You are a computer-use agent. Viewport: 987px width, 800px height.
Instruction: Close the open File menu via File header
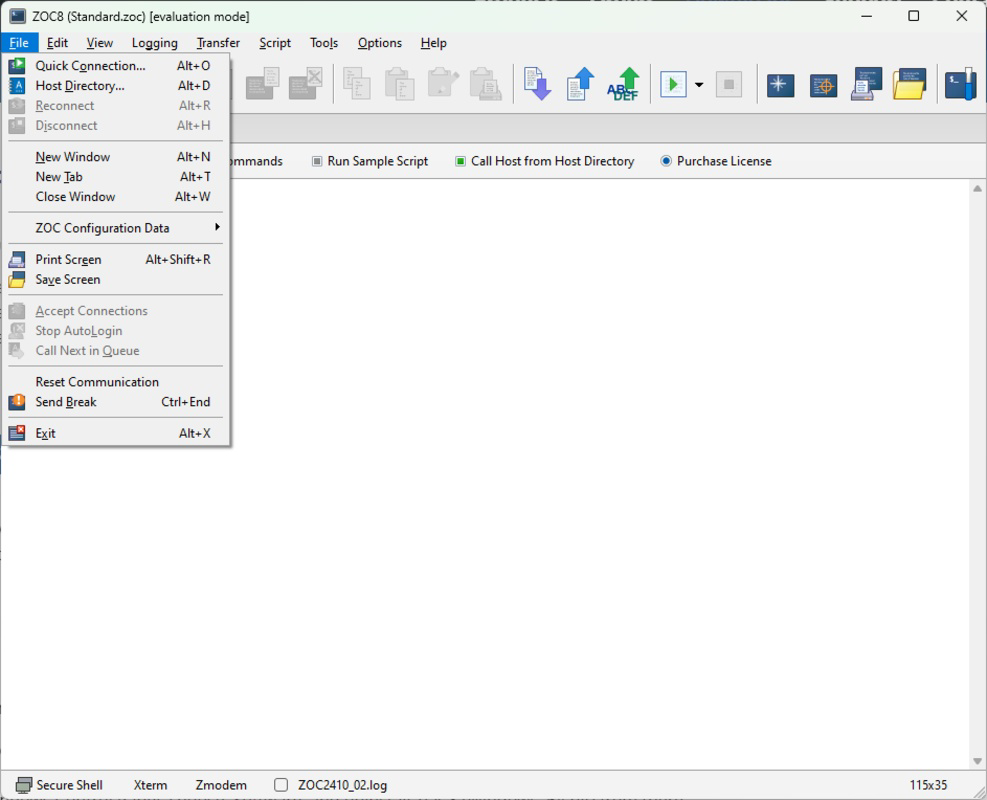(x=19, y=43)
